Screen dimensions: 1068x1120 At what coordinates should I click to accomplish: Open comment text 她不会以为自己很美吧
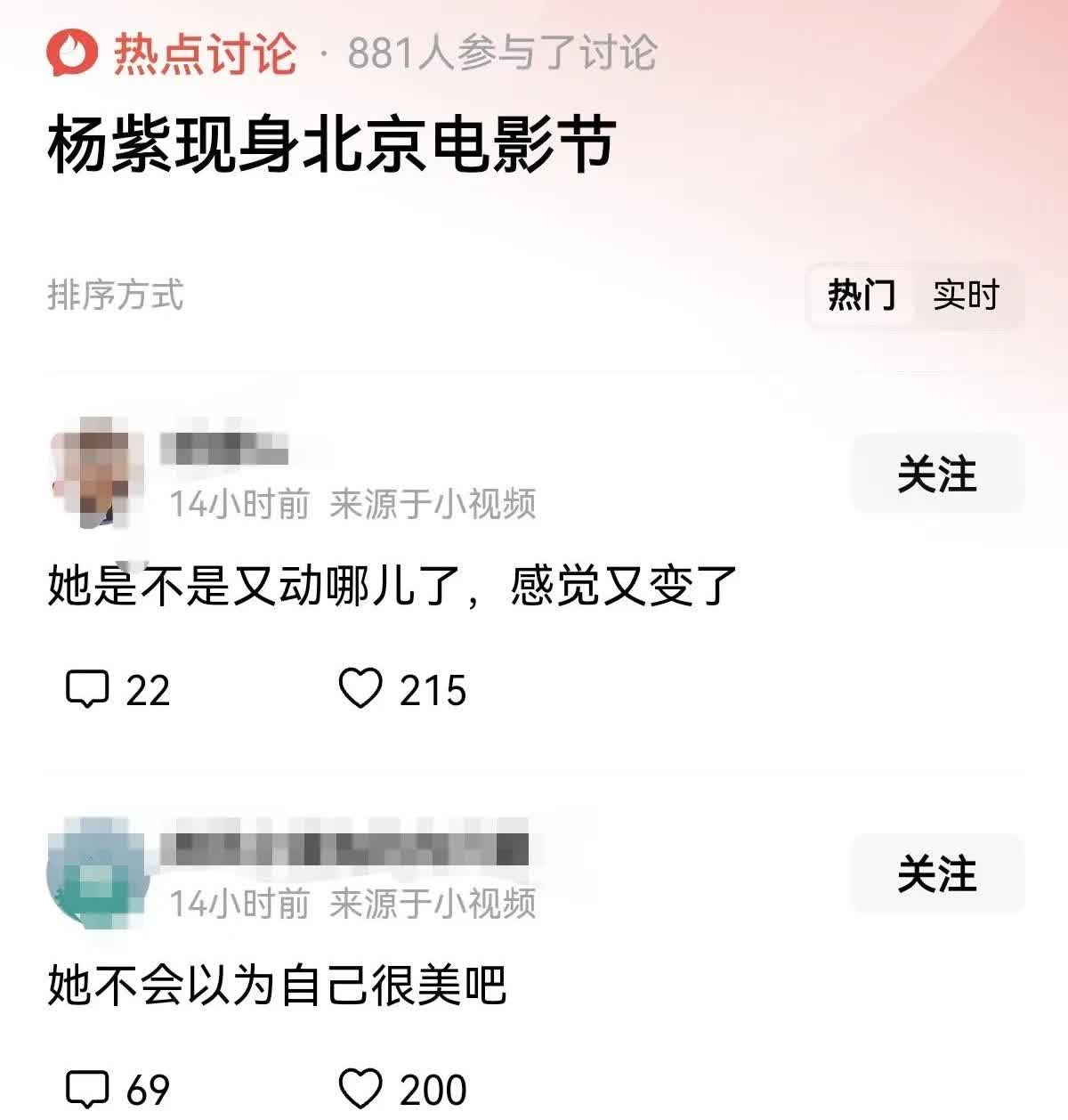coord(277,986)
